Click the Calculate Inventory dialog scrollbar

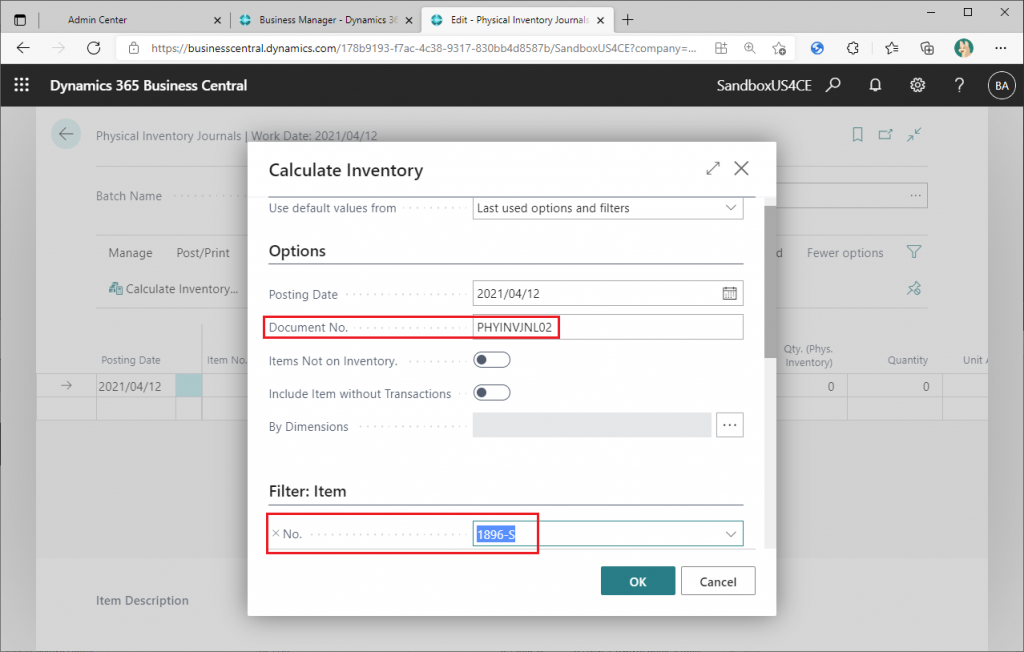(770, 282)
